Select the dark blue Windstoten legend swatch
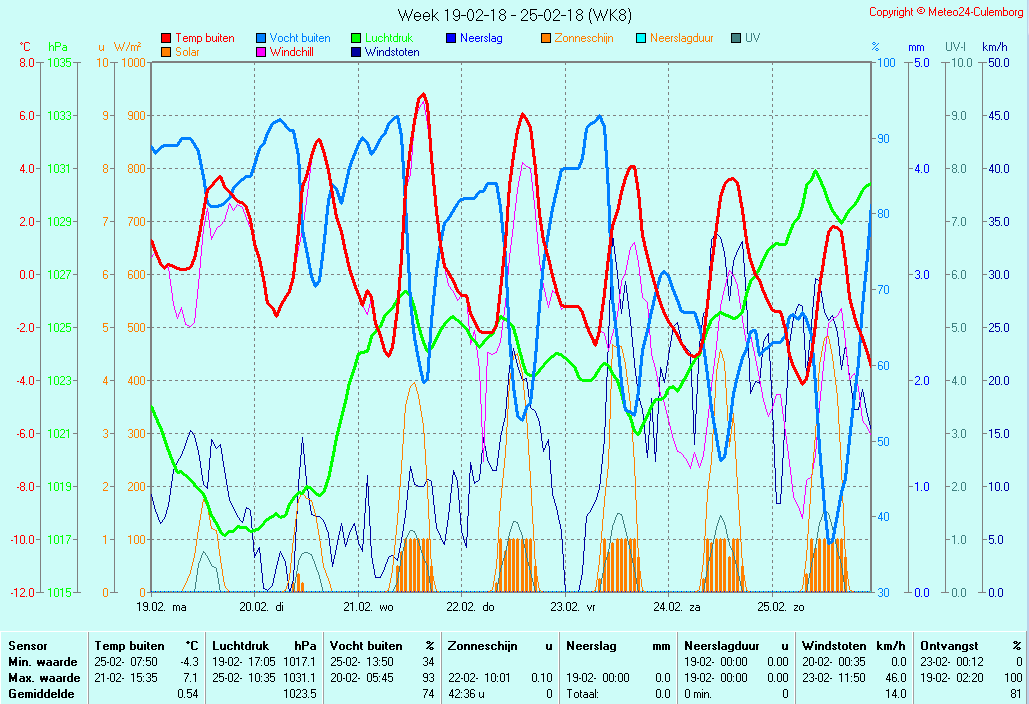Screen dimensions: 1029x704 (356, 52)
